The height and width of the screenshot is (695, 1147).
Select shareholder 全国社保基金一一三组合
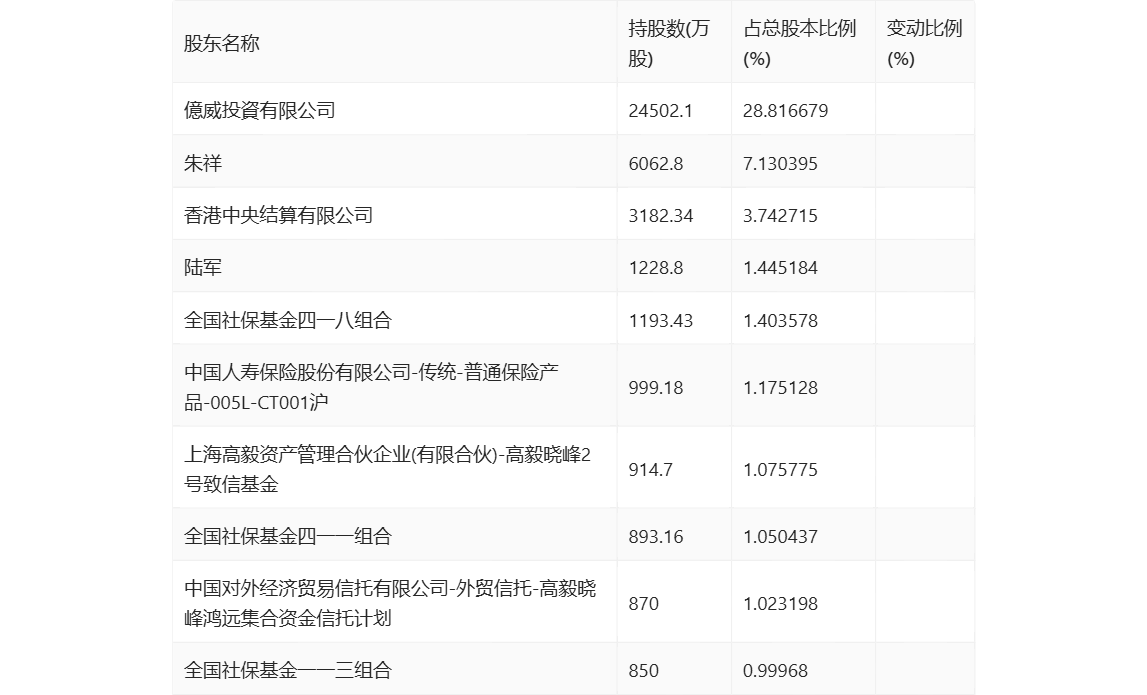click(288, 670)
